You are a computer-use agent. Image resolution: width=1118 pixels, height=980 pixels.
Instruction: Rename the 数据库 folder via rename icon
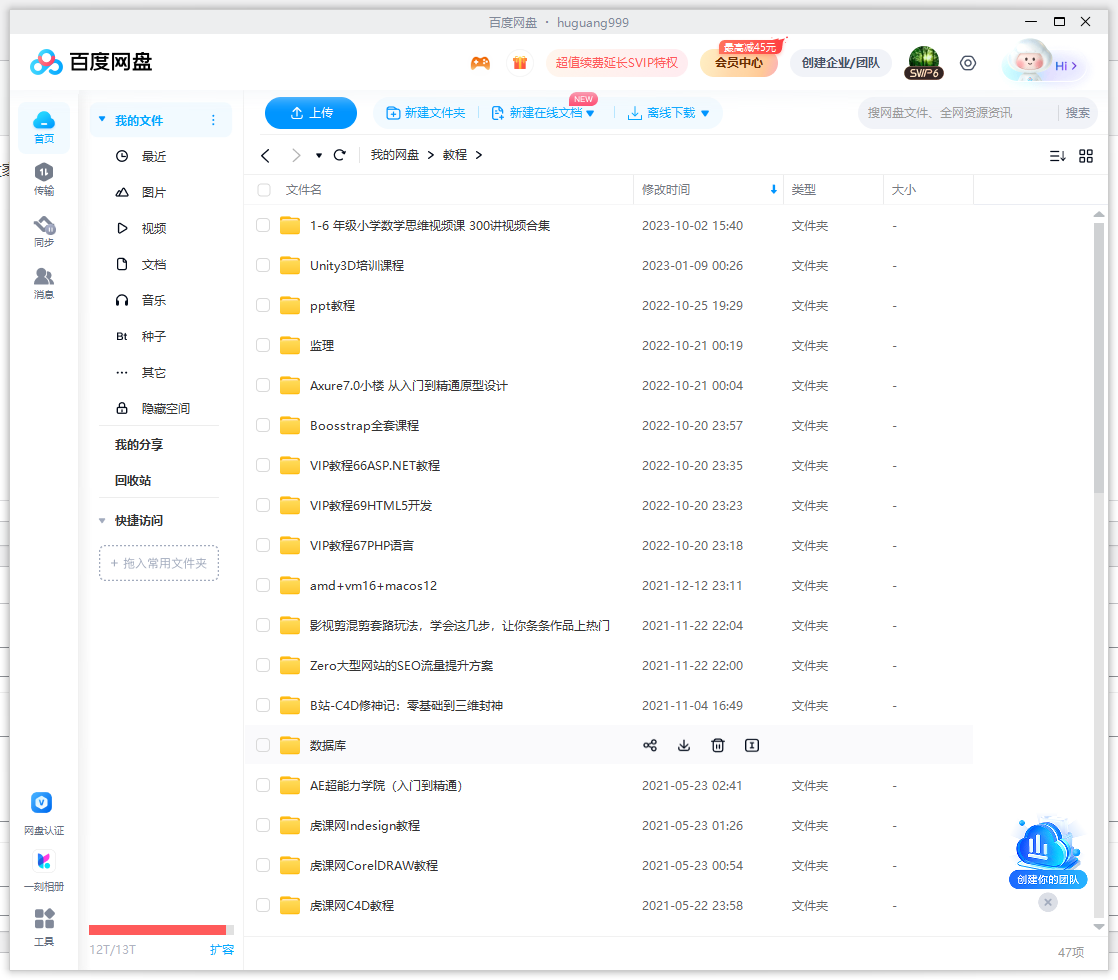tap(752, 745)
